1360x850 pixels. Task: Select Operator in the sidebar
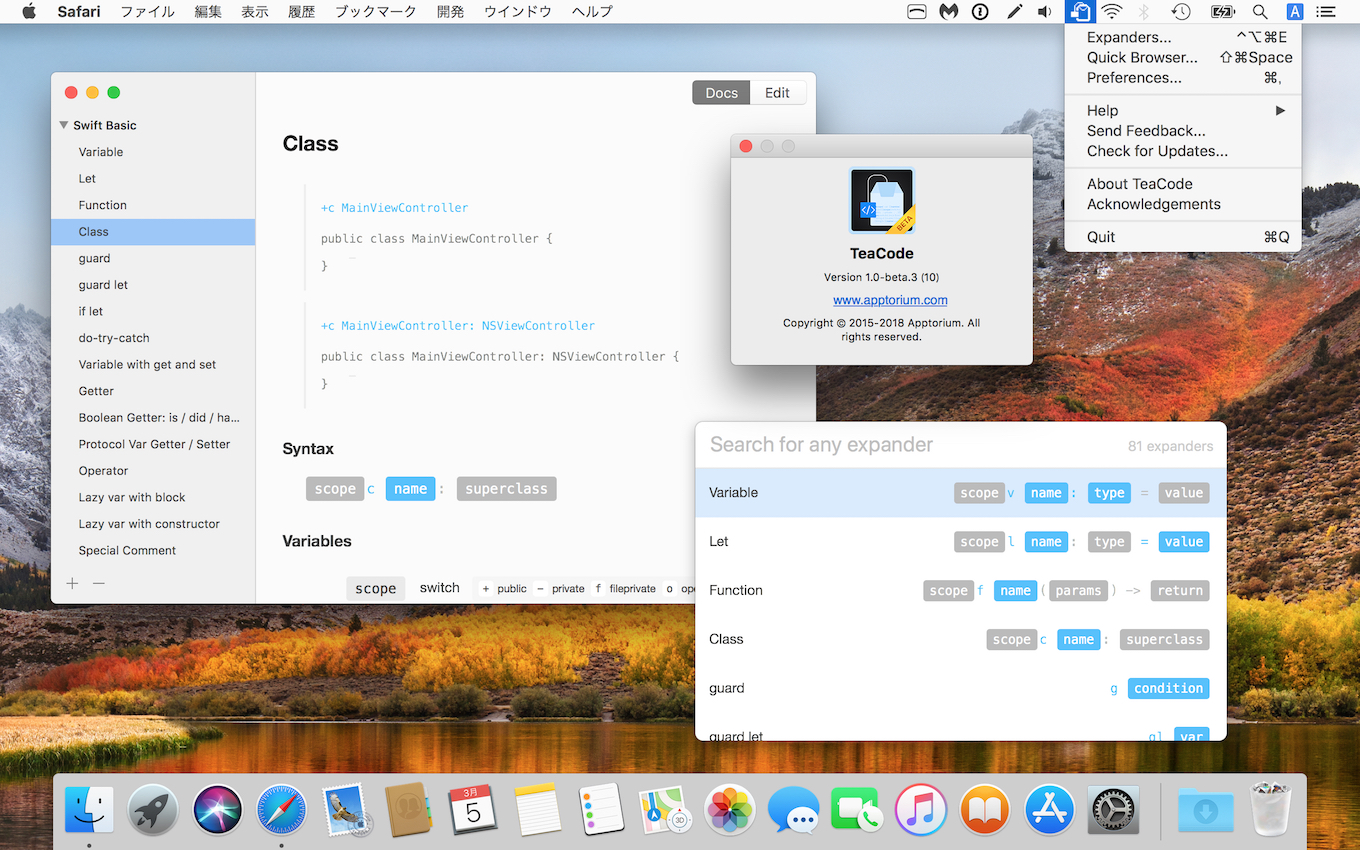[x=153, y=470]
